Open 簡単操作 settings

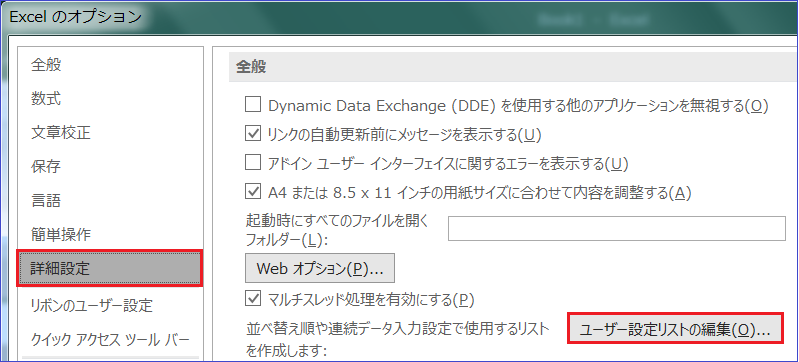click(x=110, y=234)
